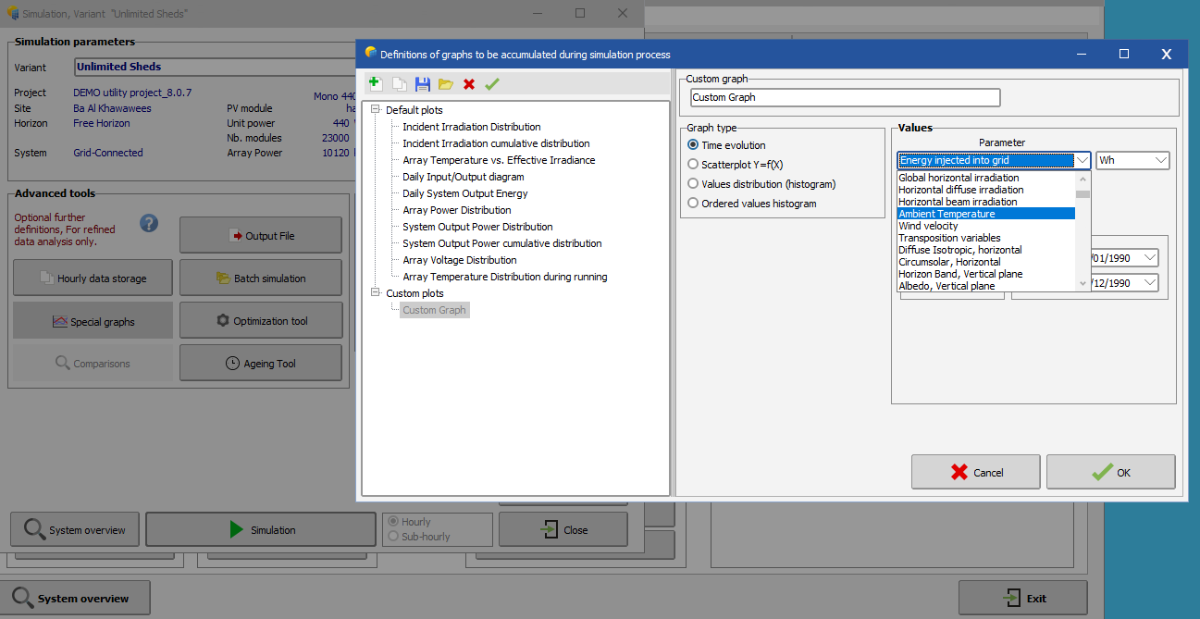
Task: Click the Custom Graph name text field
Action: point(844,98)
